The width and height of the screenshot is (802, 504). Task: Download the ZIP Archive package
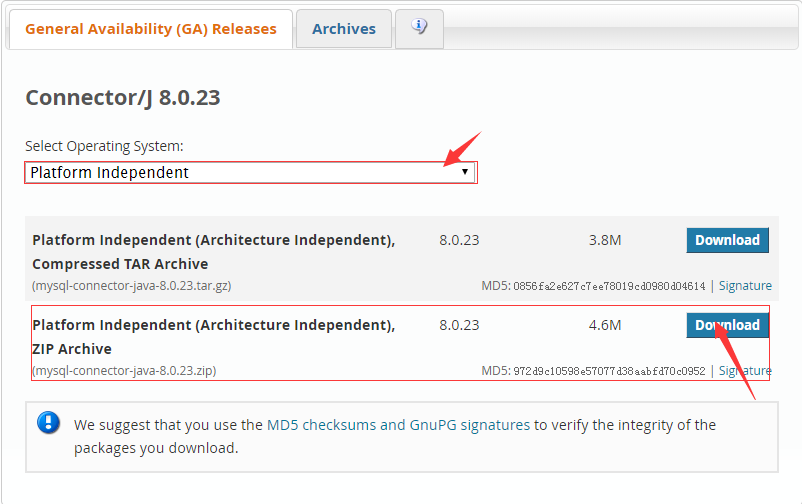[727, 325]
